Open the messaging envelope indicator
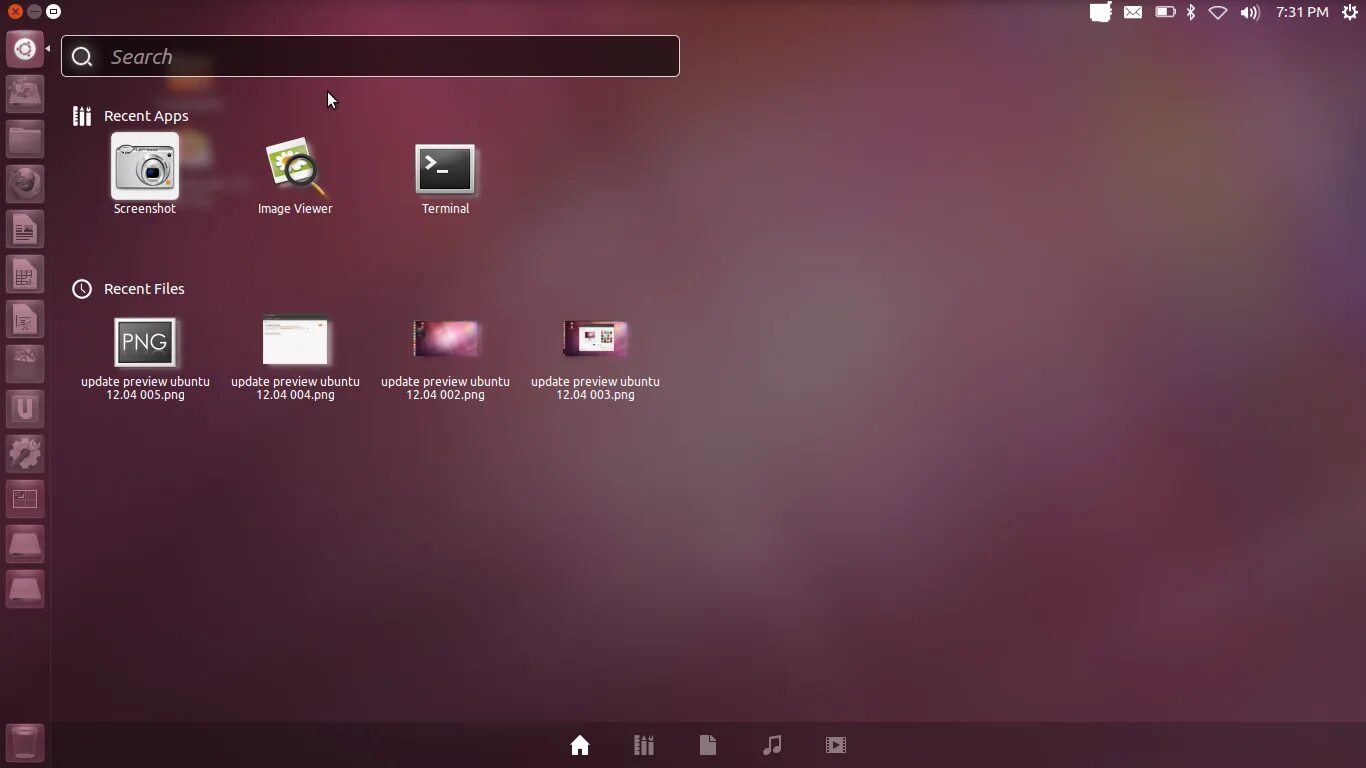The height and width of the screenshot is (768, 1366). point(1133,12)
